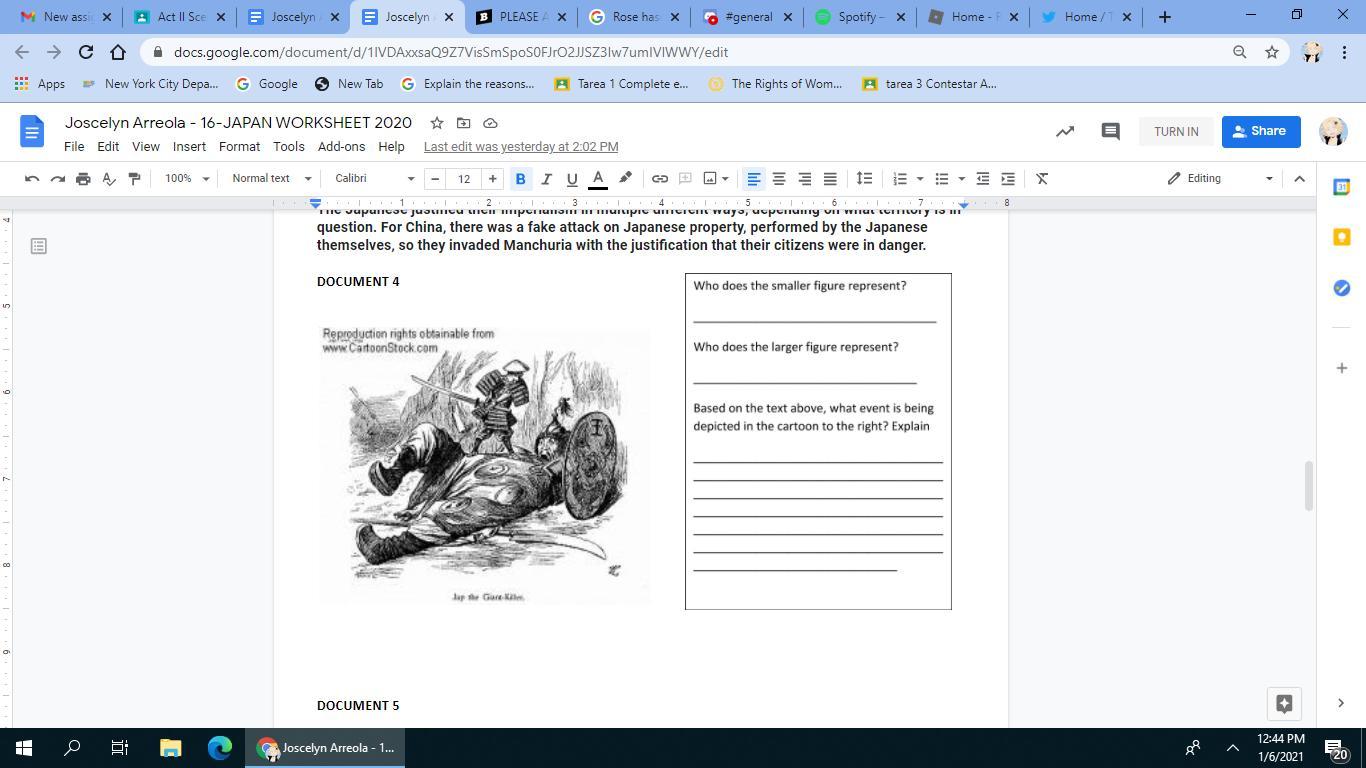Hide the menus with up chevron
The height and width of the screenshot is (768, 1366).
tap(1299, 178)
